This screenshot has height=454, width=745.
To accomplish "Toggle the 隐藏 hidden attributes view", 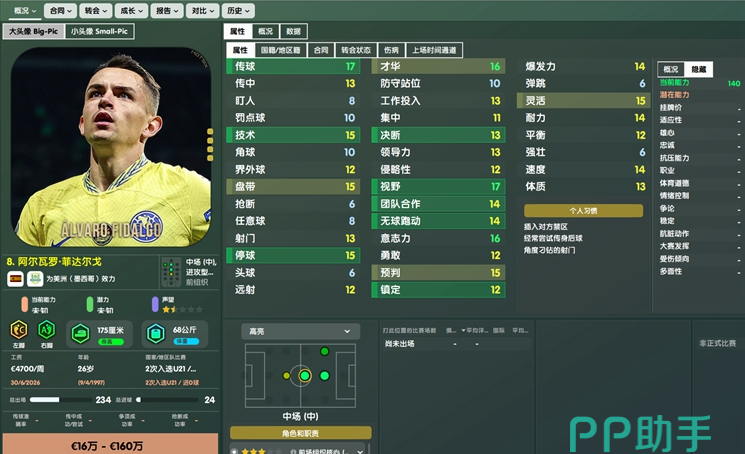I will [x=698, y=69].
